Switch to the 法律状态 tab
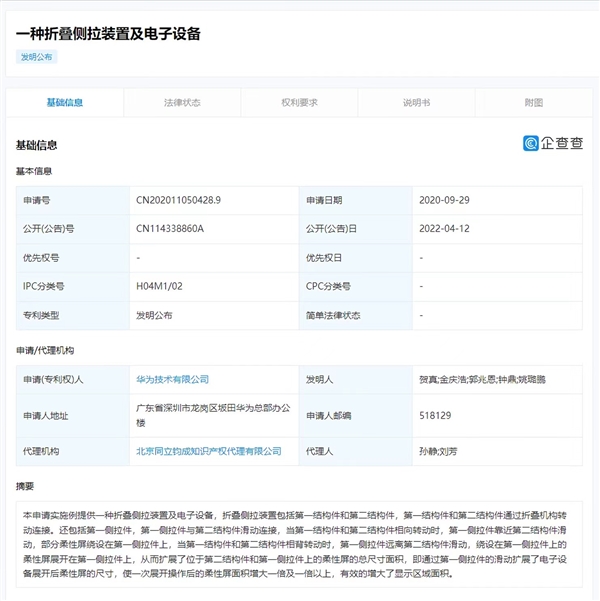The width and height of the screenshot is (600, 601). click(x=182, y=102)
